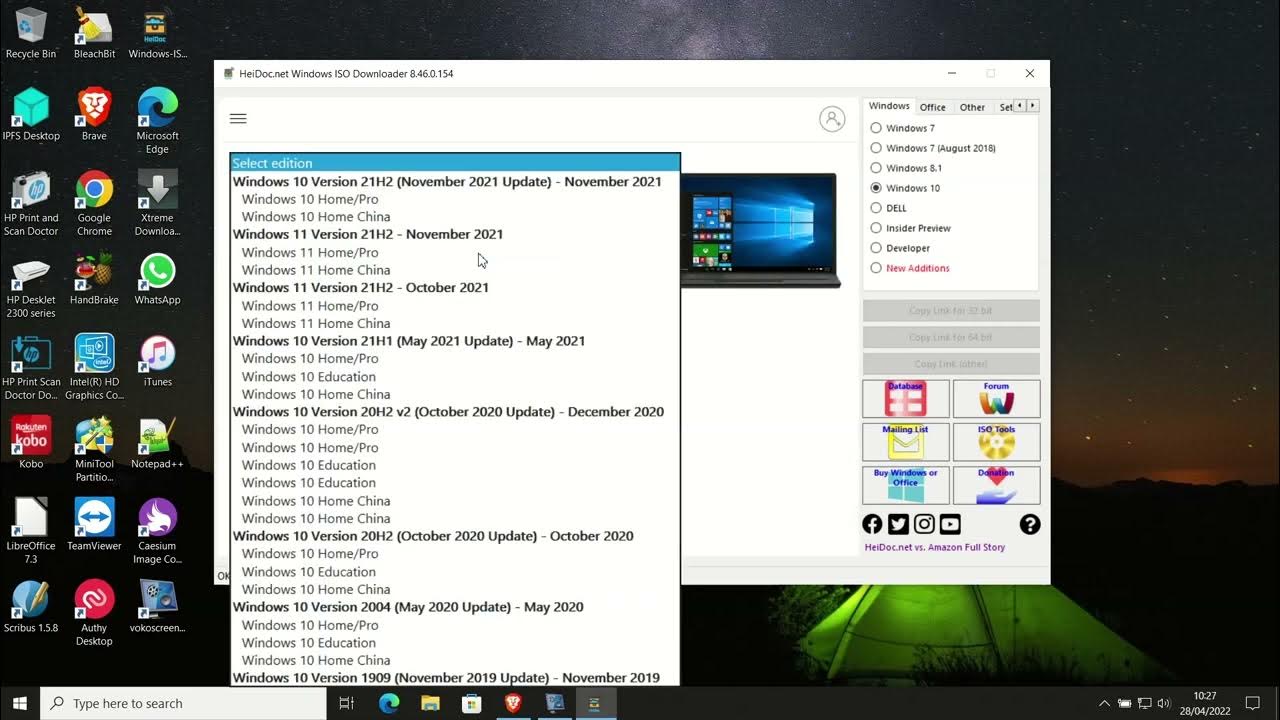This screenshot has width=1280, height=720.
Task: Open the notification center icon
Action: [1252, 703]
